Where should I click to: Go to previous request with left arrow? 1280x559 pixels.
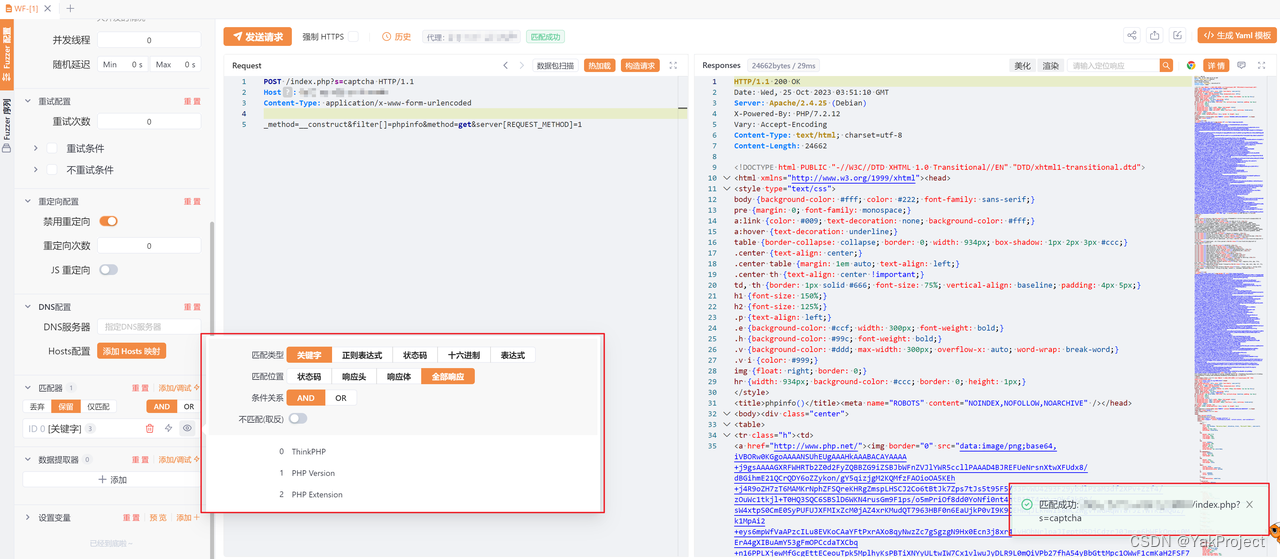(506, 65)
